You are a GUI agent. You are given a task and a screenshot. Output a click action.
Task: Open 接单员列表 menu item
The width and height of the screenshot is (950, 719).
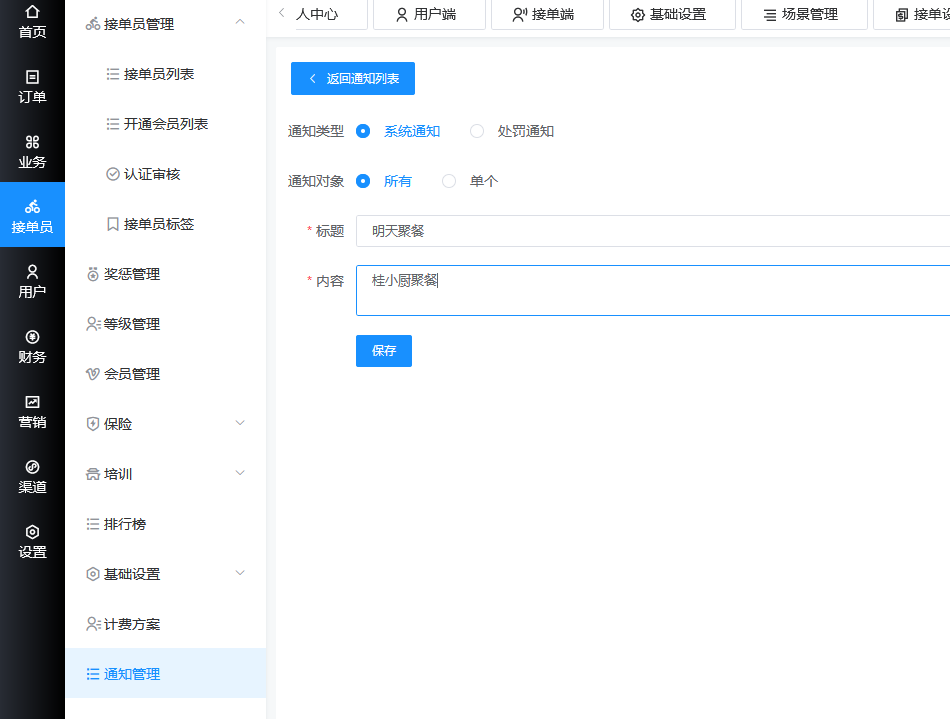[165, 74]
